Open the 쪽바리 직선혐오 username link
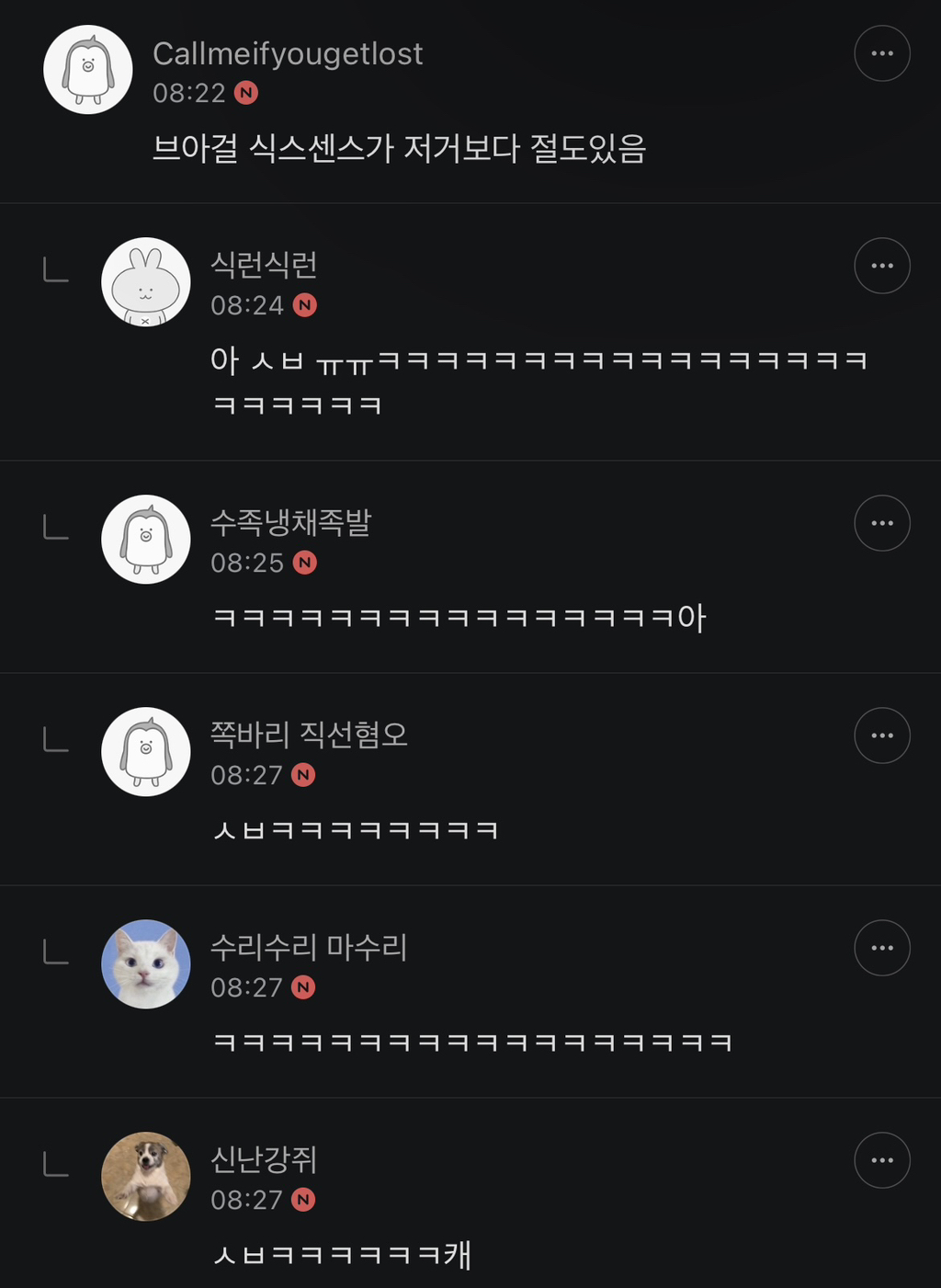 (x=309, y=735)
